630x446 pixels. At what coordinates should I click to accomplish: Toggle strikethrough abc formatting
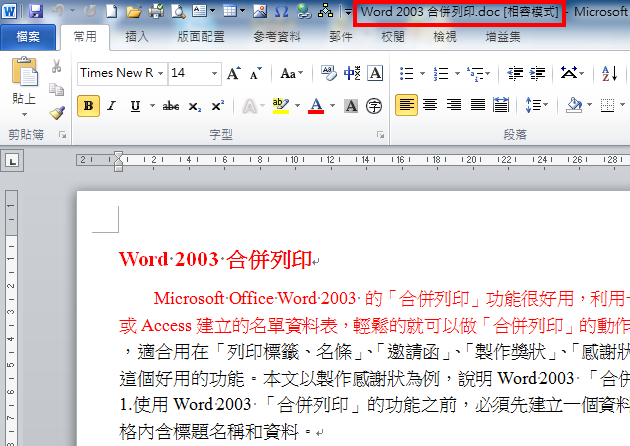pyautogui.click(x=171, y=106)
